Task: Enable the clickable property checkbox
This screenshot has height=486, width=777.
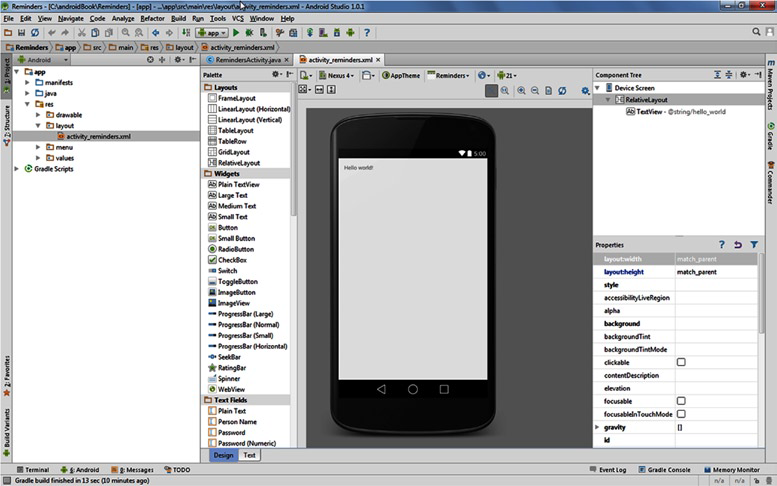Action: pyautogui.click(x=681, y=362)
